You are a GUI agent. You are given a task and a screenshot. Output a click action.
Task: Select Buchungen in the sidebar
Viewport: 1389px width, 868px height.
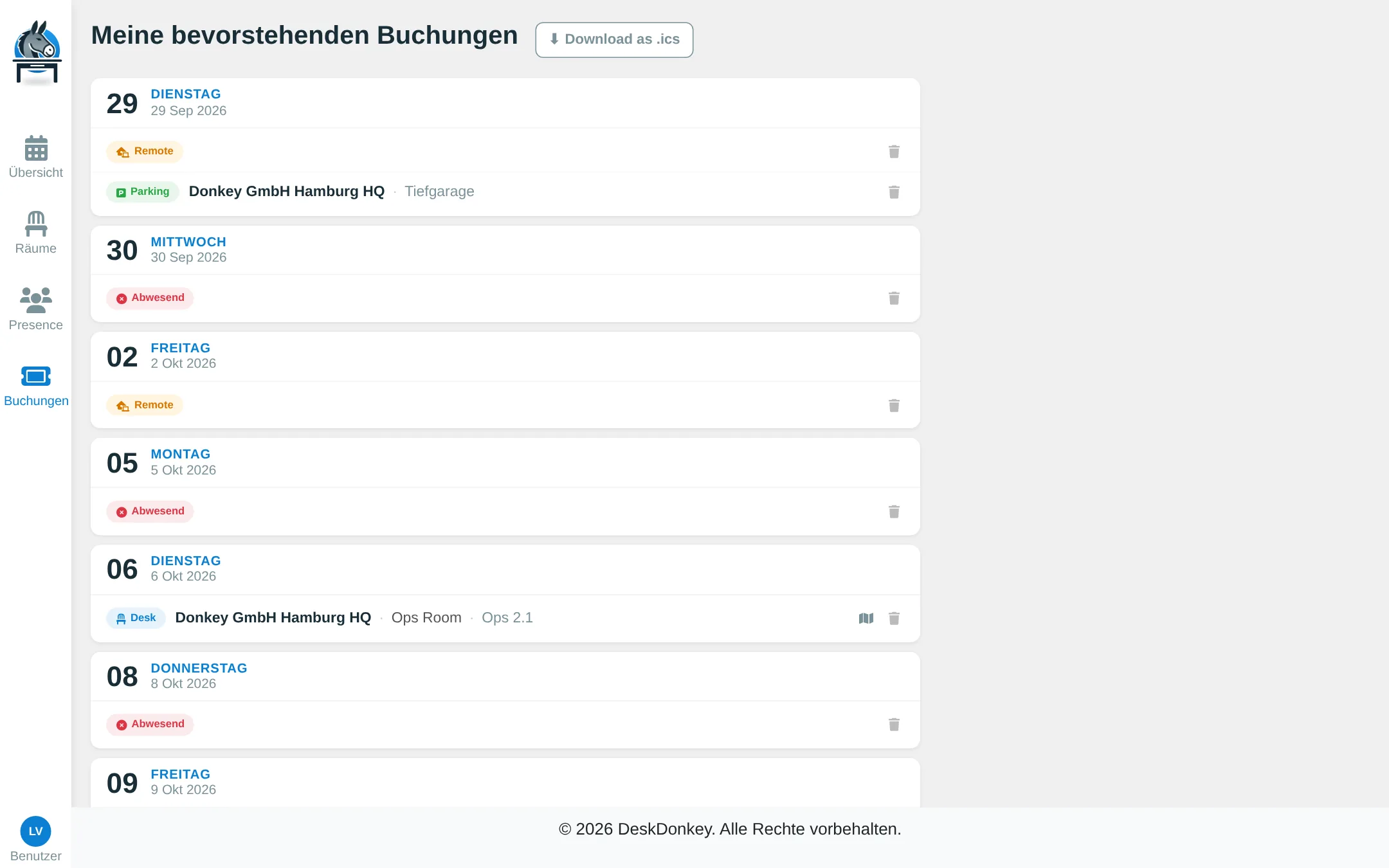36,386
